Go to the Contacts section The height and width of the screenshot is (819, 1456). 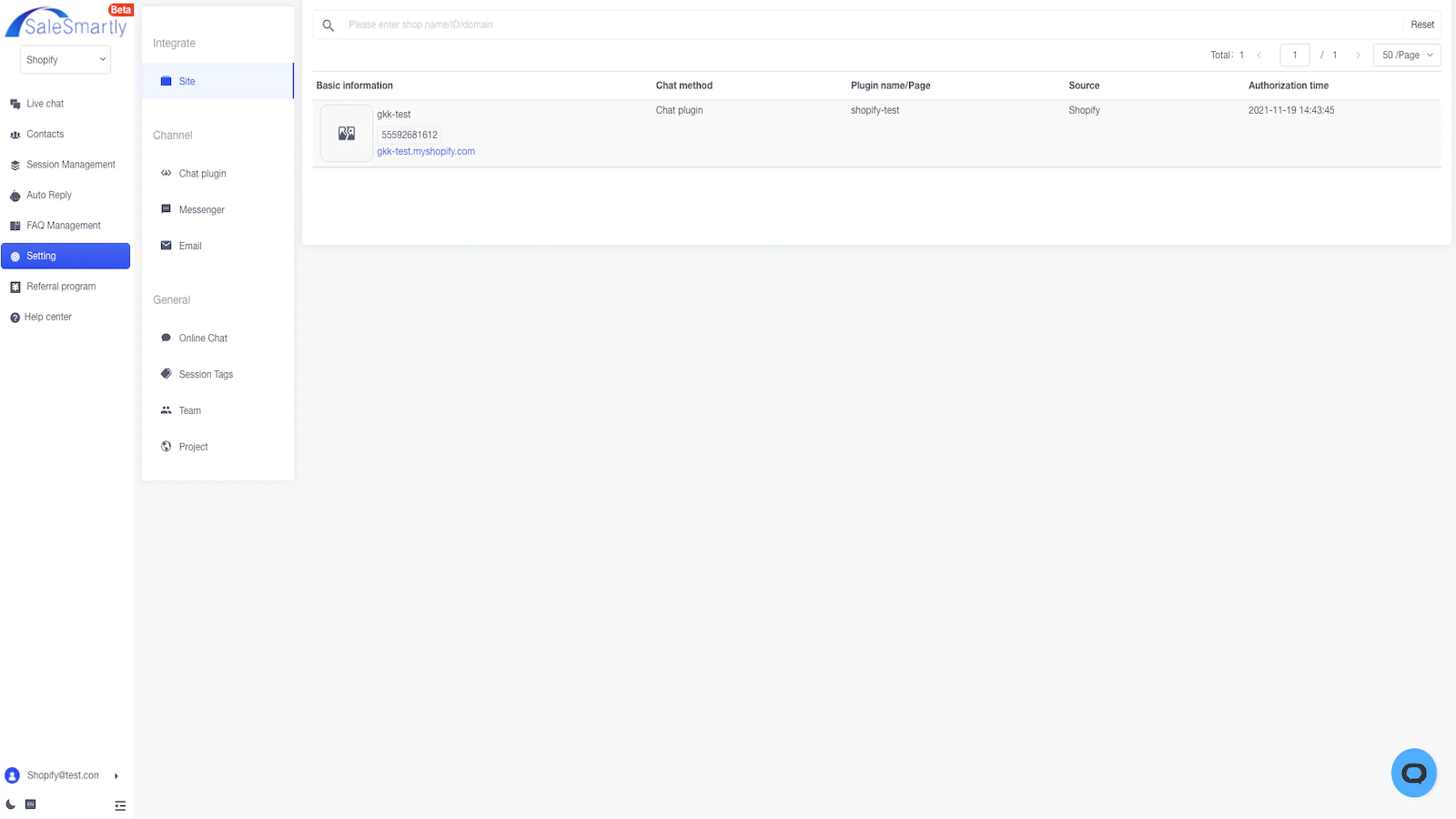45,135
